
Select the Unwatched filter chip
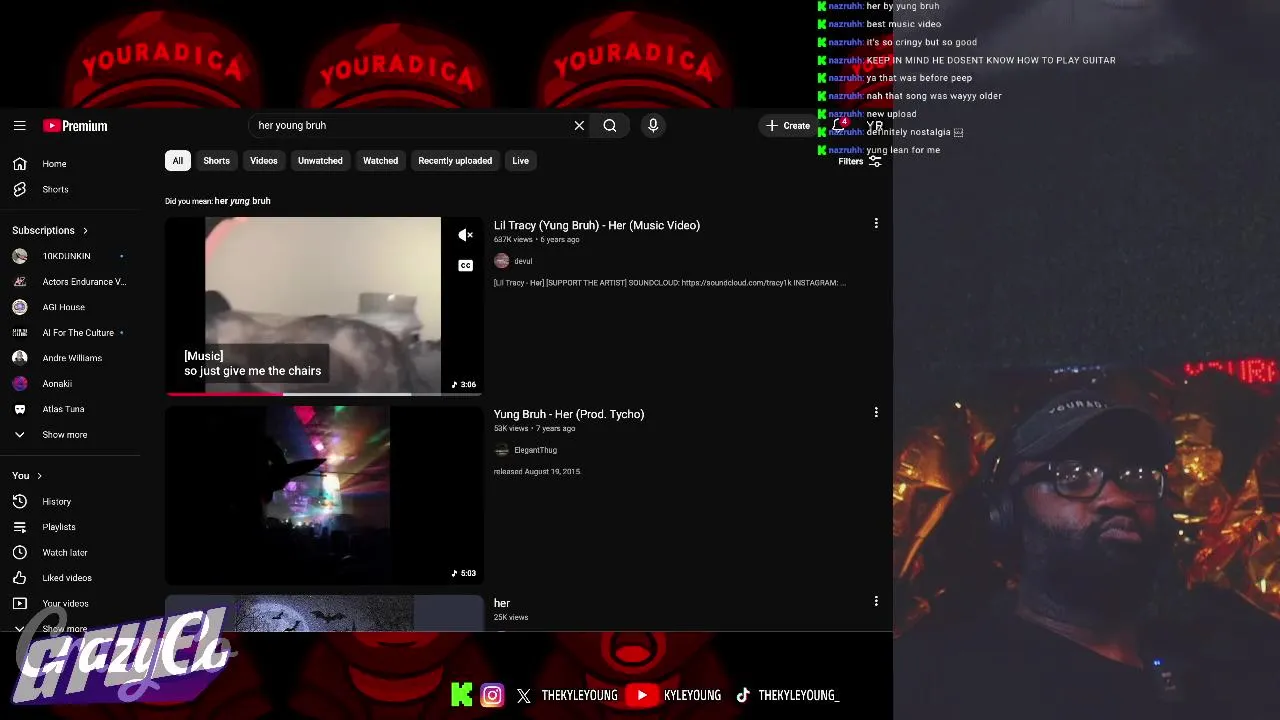(x=320, y=161)
